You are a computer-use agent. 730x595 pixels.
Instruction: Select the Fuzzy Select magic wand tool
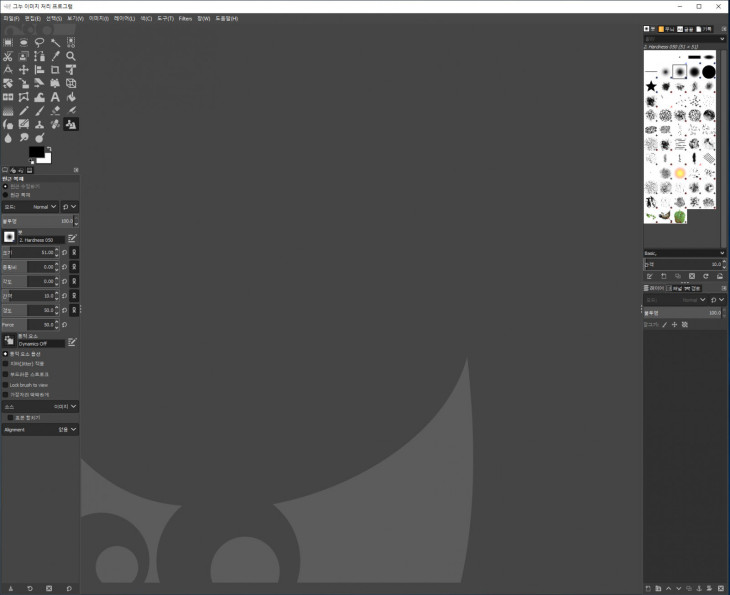tap(55, 42)
